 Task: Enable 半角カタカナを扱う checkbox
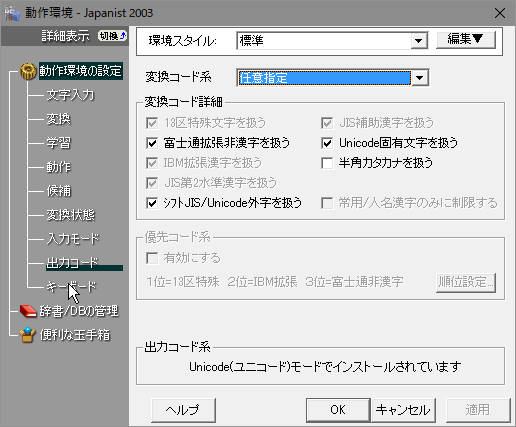(327, 163)
